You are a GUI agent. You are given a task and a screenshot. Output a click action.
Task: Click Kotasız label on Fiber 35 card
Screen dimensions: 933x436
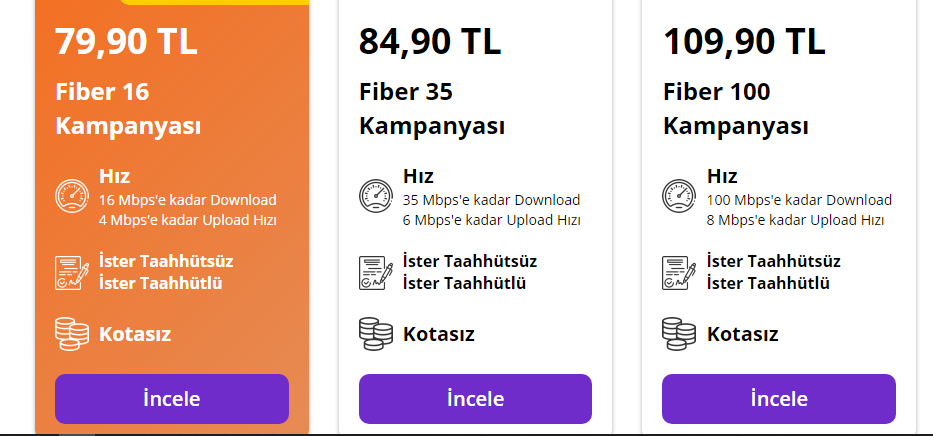click(x=438, y=334)
